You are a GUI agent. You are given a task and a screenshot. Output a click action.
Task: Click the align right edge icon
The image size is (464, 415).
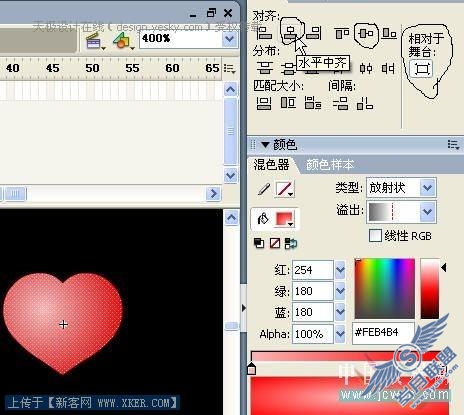point(313,33)
